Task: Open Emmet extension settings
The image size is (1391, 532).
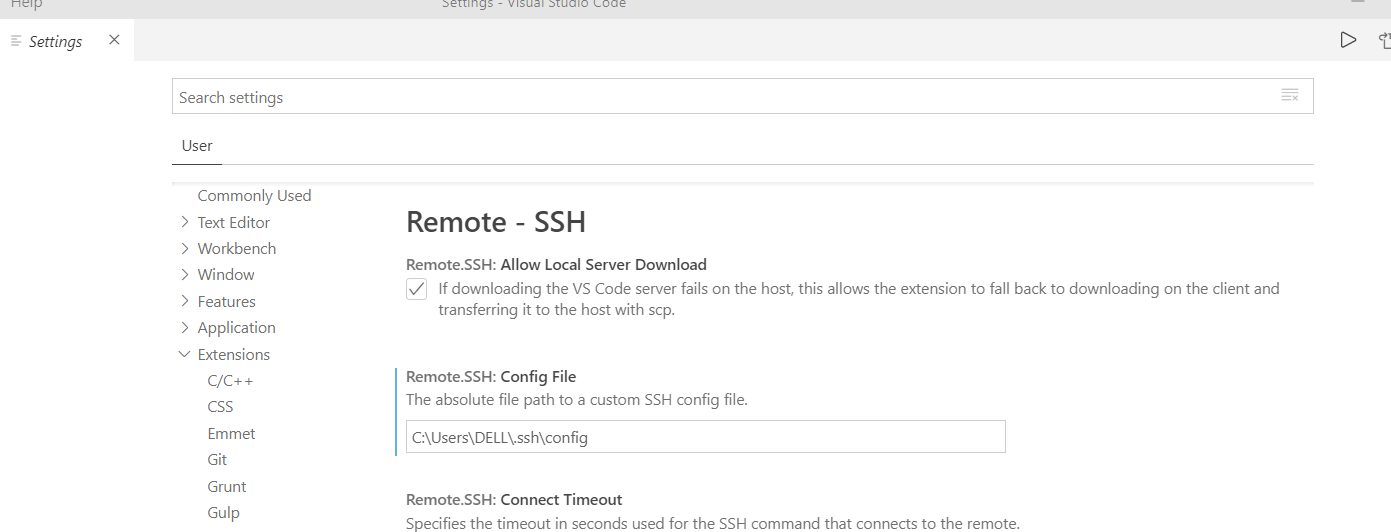Action: click(x=231, y=433)
